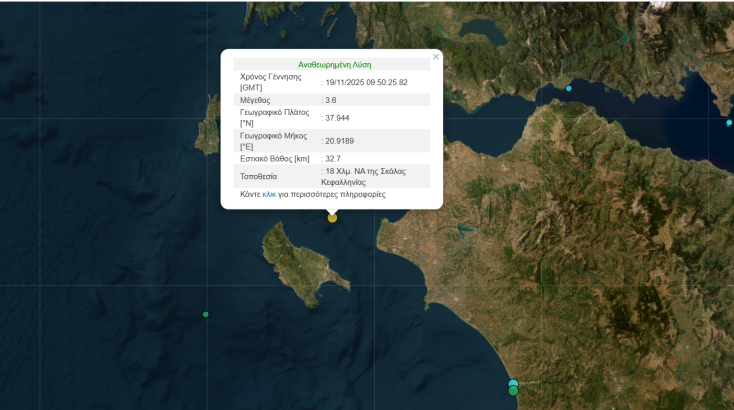Click the 'Χρόνος Γένησης [GMT]' label
This screenshot has width=734, height=410.
[x=271, y=82]
